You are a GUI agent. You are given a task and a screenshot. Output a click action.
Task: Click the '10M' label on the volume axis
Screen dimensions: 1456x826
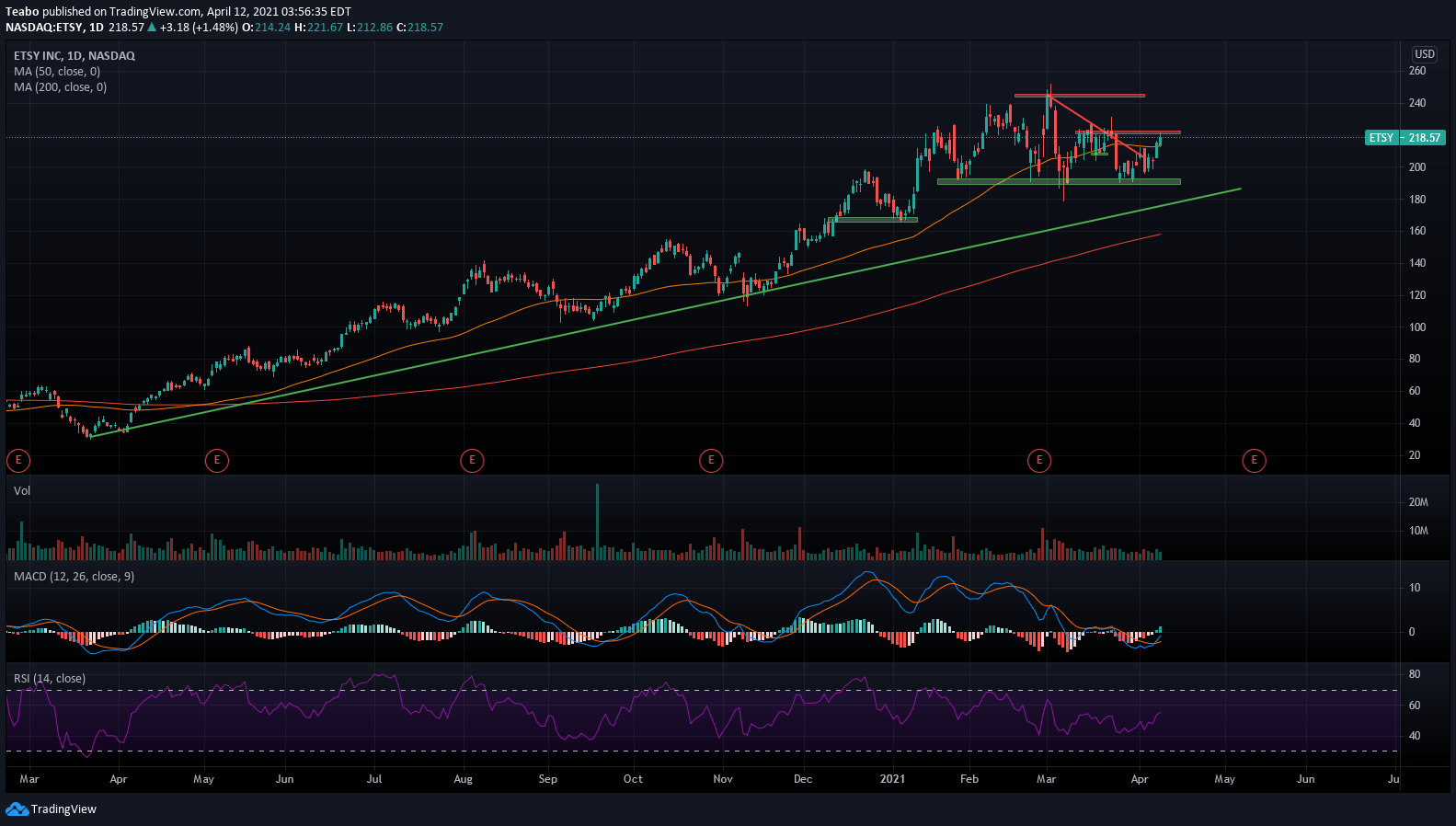1418,531
